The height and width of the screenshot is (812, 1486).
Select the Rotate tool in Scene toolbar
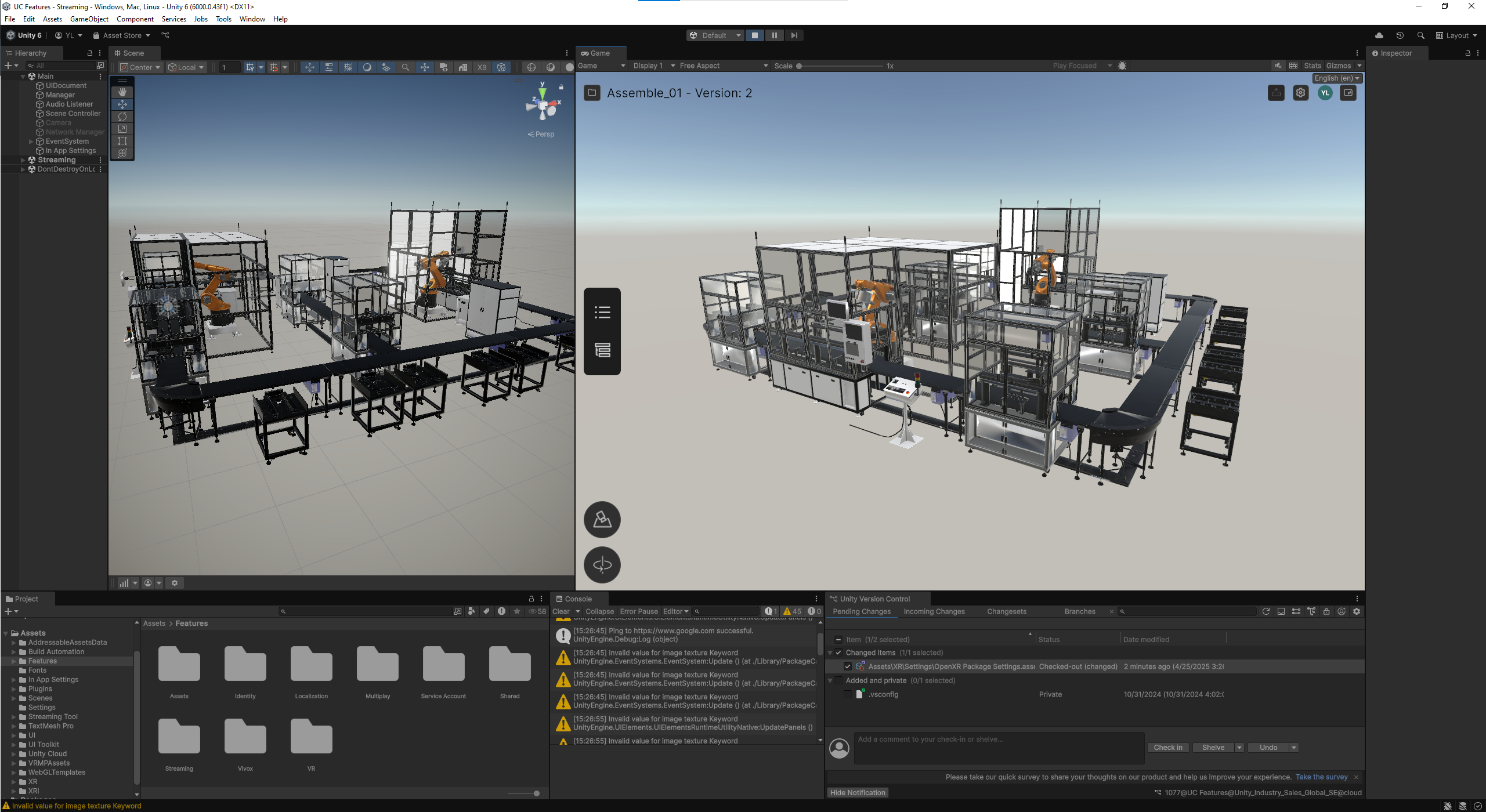[122, 117]
